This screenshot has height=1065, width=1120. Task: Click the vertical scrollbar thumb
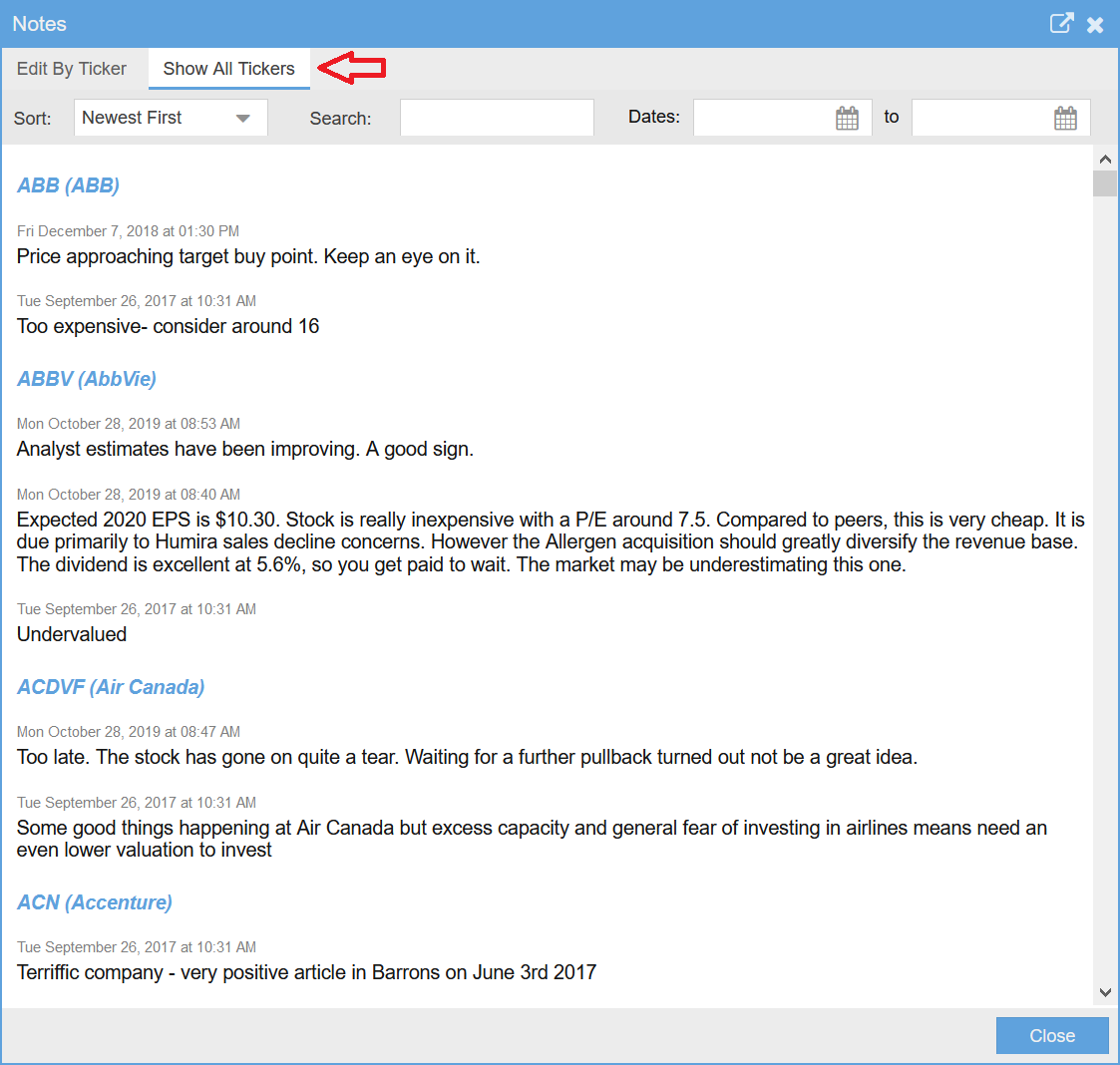[x=1105, y=183]
